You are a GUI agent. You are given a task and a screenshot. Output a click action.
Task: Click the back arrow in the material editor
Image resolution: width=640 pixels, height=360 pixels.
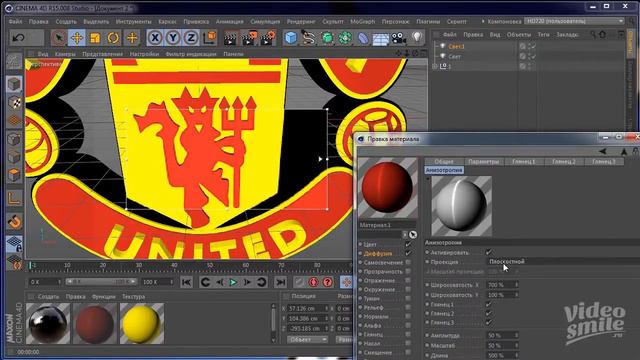(603, 151)
